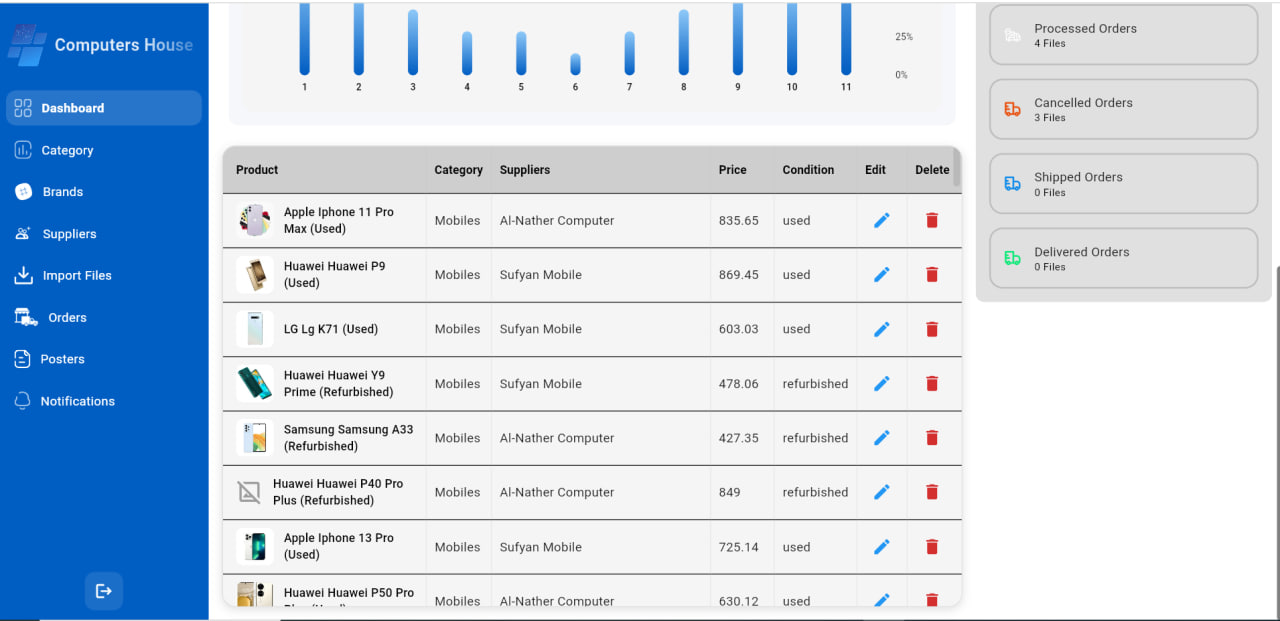This screenshot has width=1280, height=621.
Task: Click edit pencil for Iphone 13 Pro
Action: (x=881, y=546)
